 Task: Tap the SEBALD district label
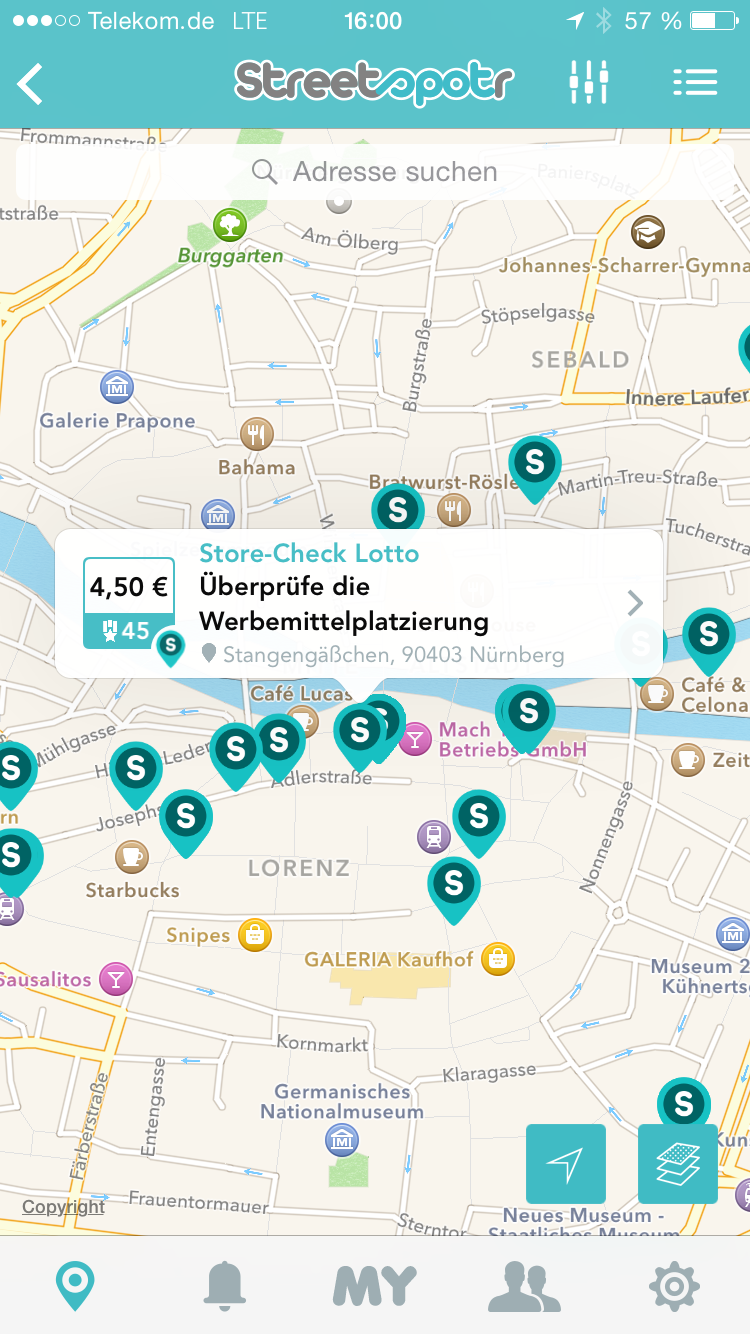click(580, 359)
